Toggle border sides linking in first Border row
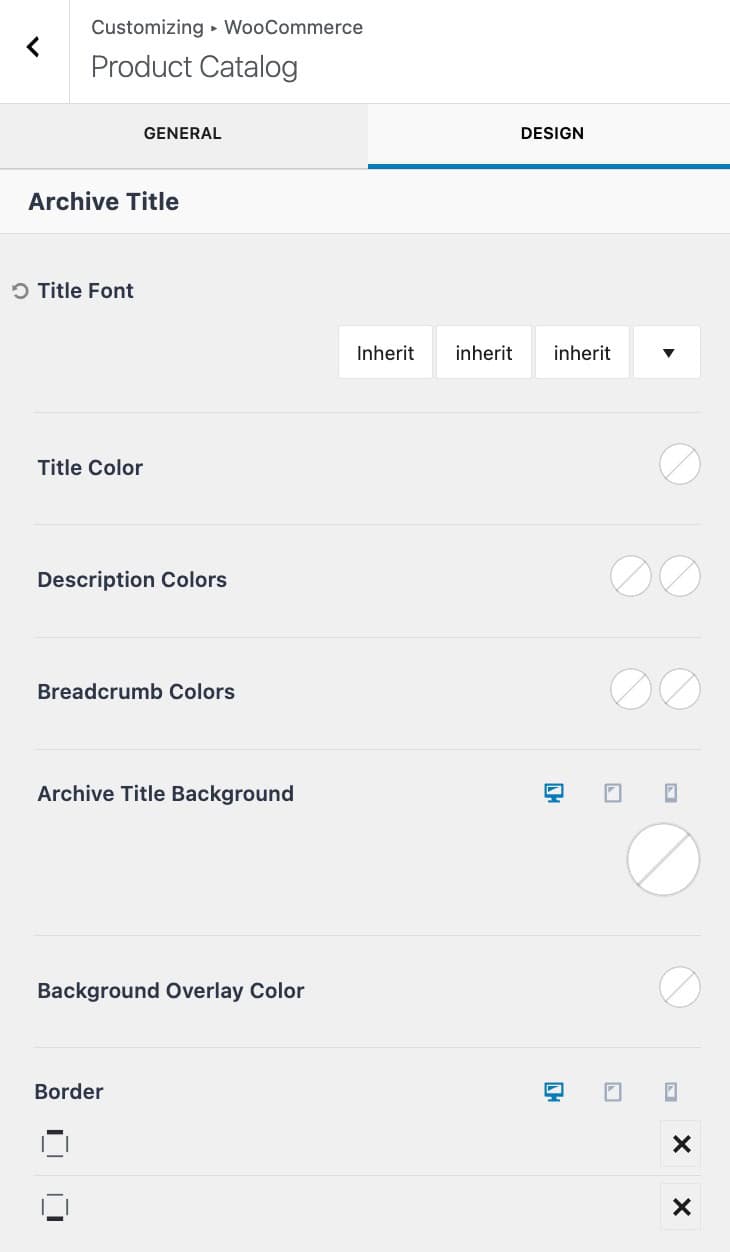 (x=54, y=1143)
